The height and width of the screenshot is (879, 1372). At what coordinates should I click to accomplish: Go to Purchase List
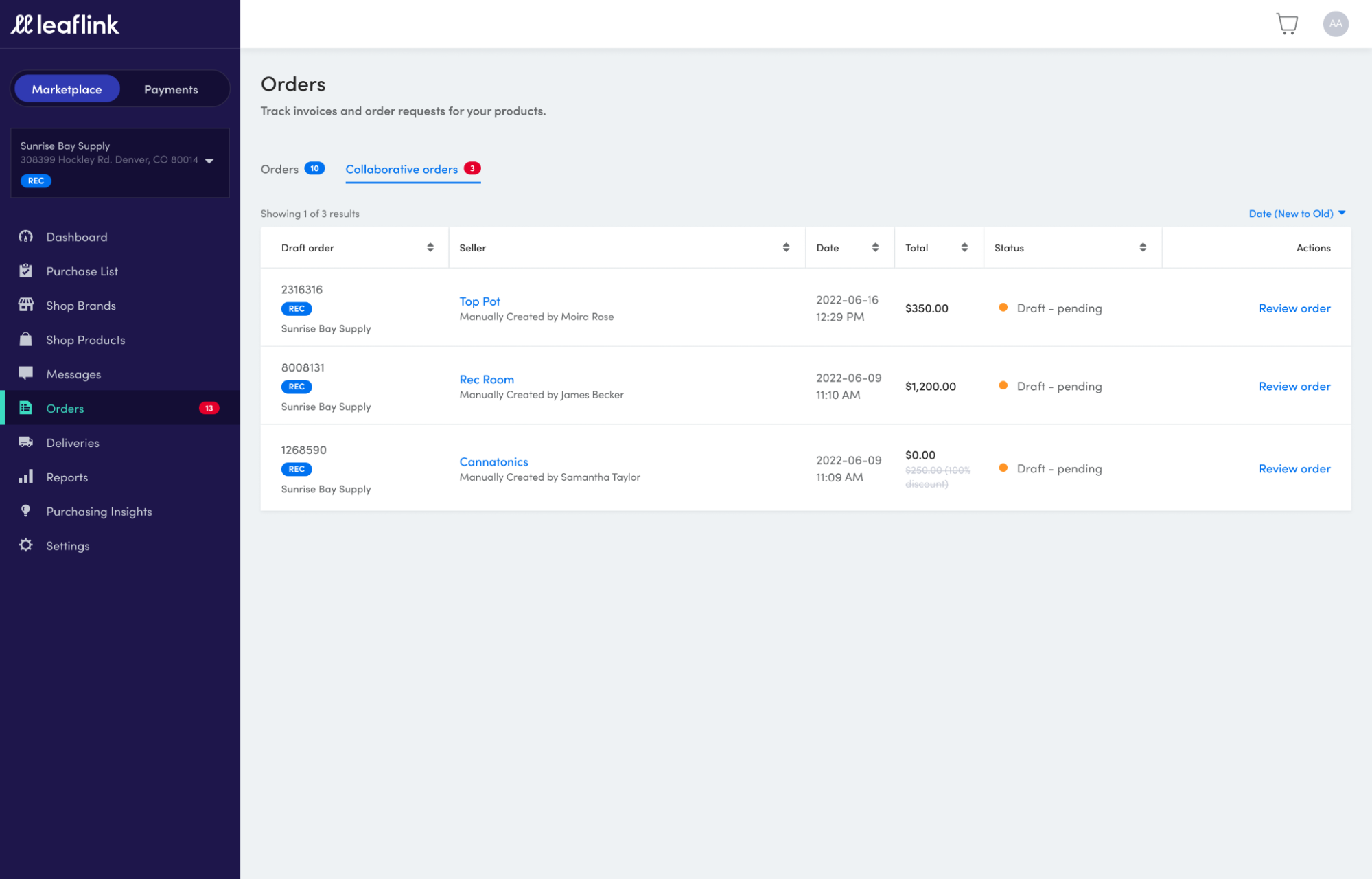tap(82, 271)
